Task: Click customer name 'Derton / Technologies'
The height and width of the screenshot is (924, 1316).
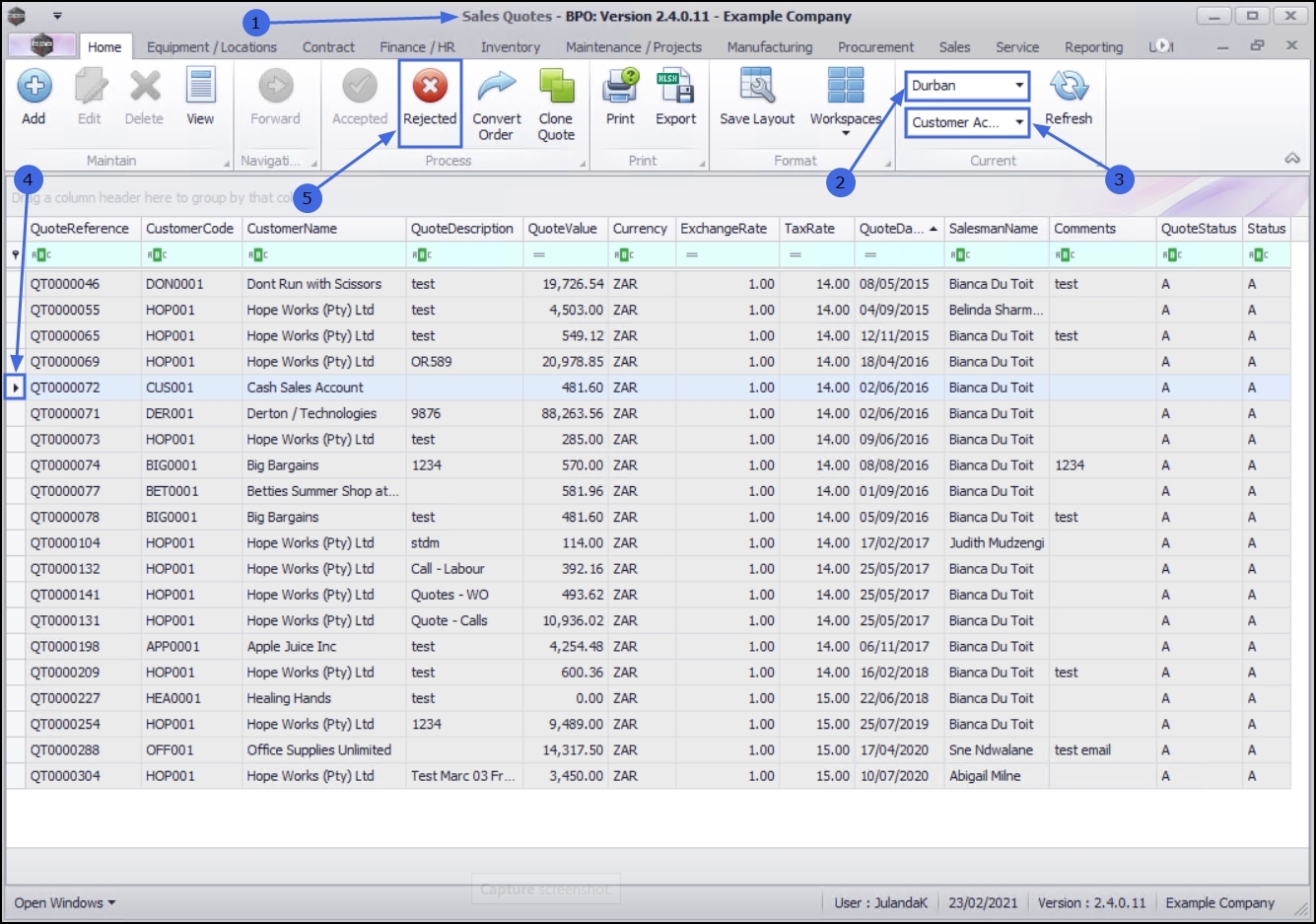Action: 312,413
